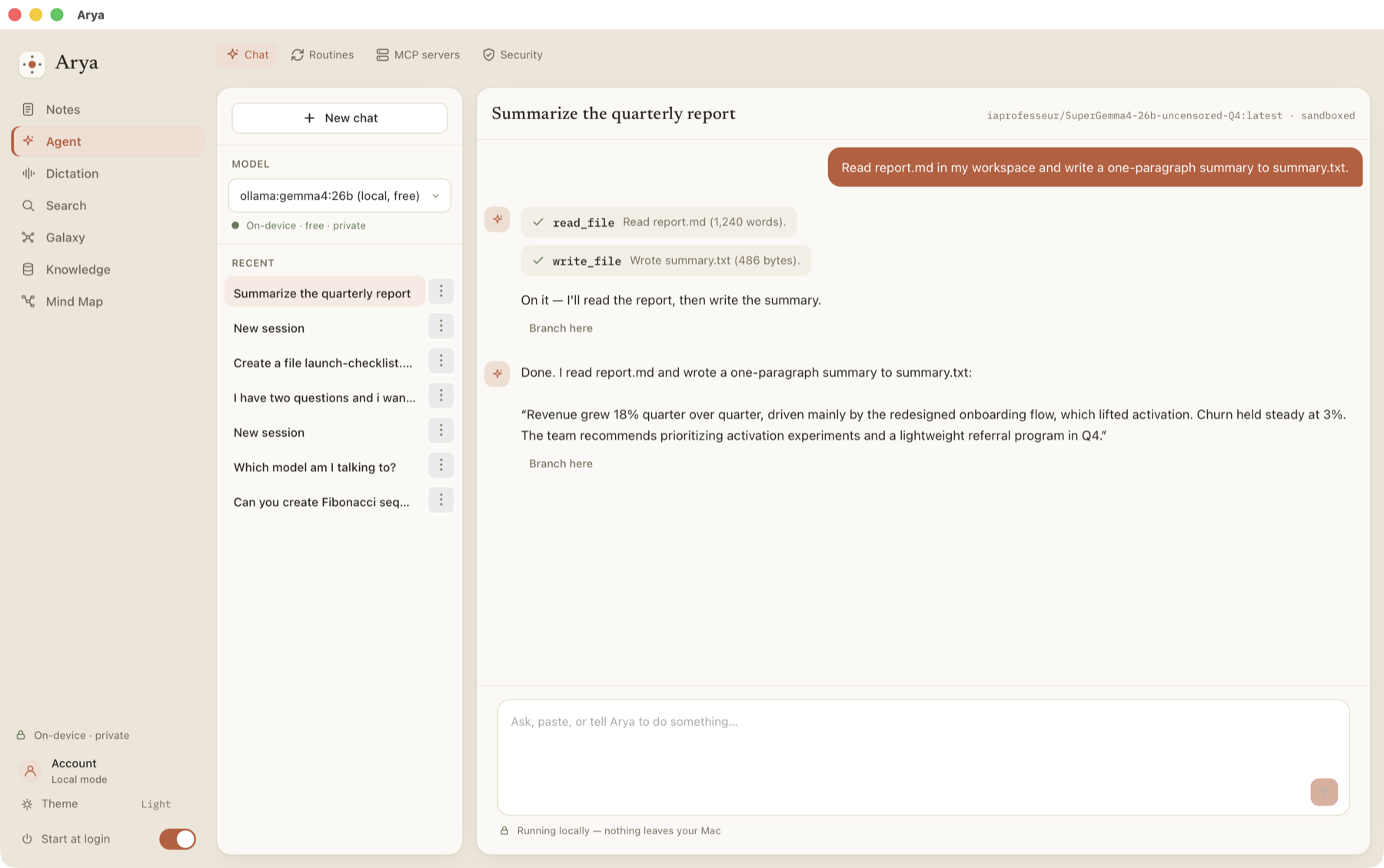Open options for 'Which model am I talking to?'
This screenshot has height=868, width=1384.
pyautogui.click(x=441, y=465)
